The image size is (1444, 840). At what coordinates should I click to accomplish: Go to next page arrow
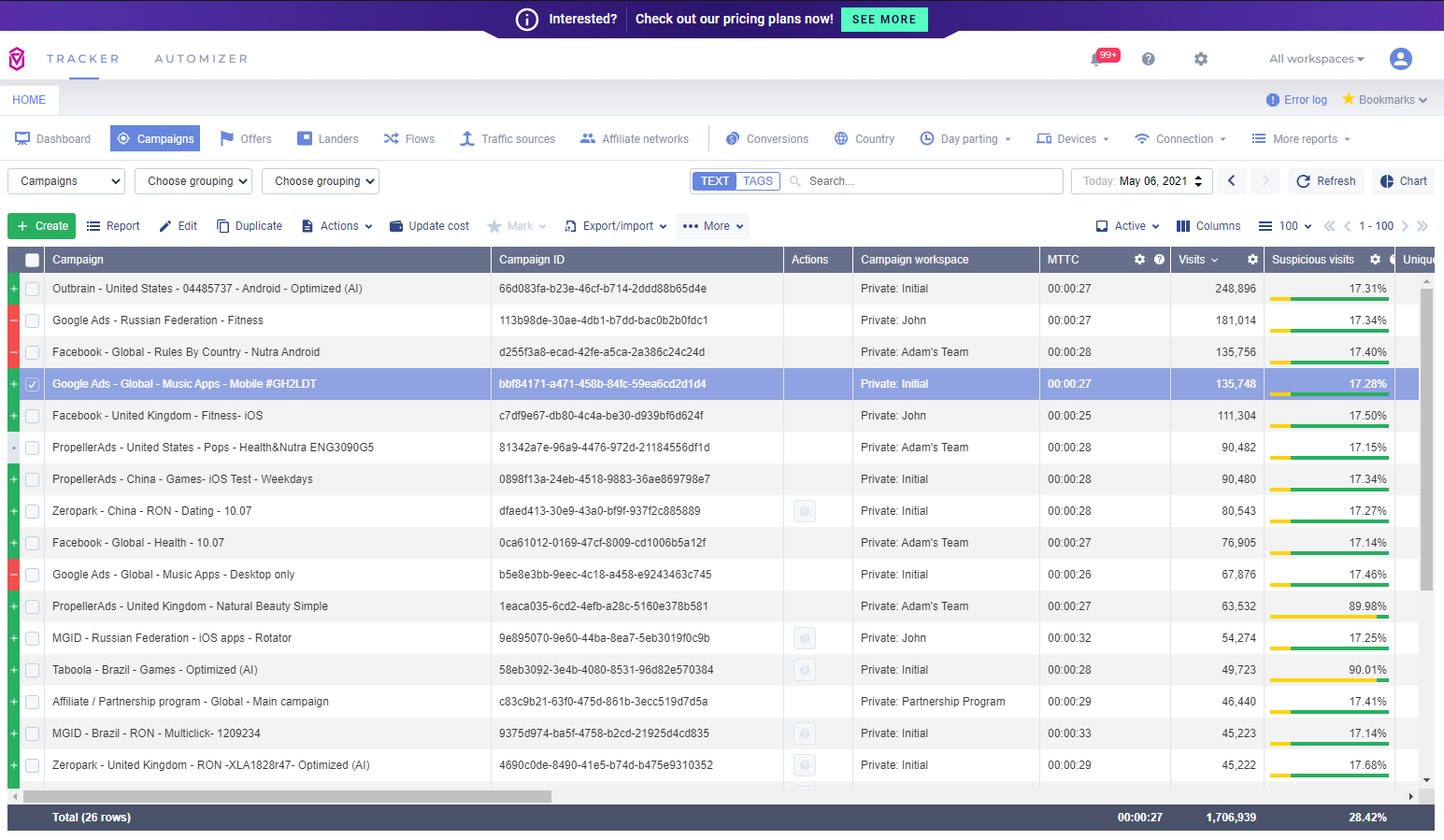pyautogui.click(x=1405, y=226)
